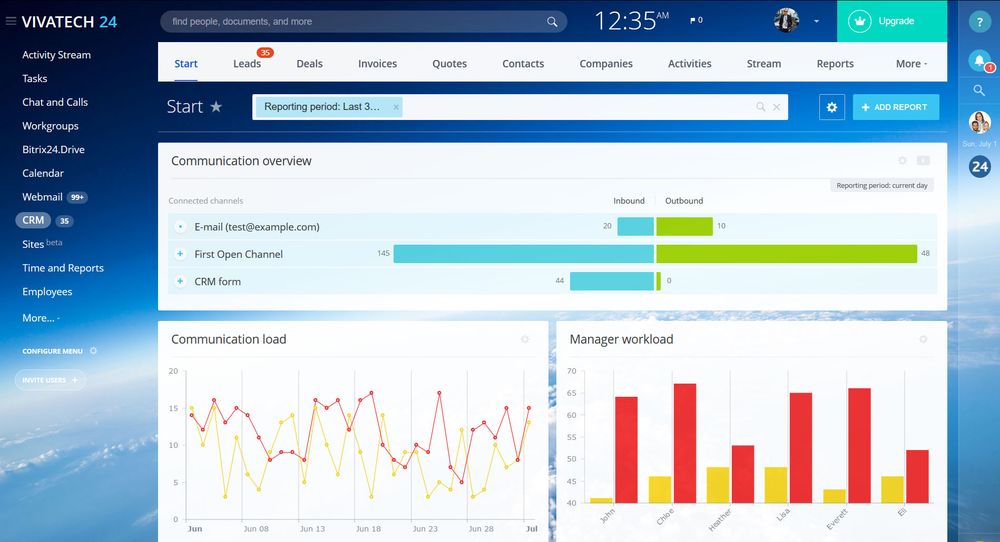Click the Add Report button

click(x=895, y=107)
